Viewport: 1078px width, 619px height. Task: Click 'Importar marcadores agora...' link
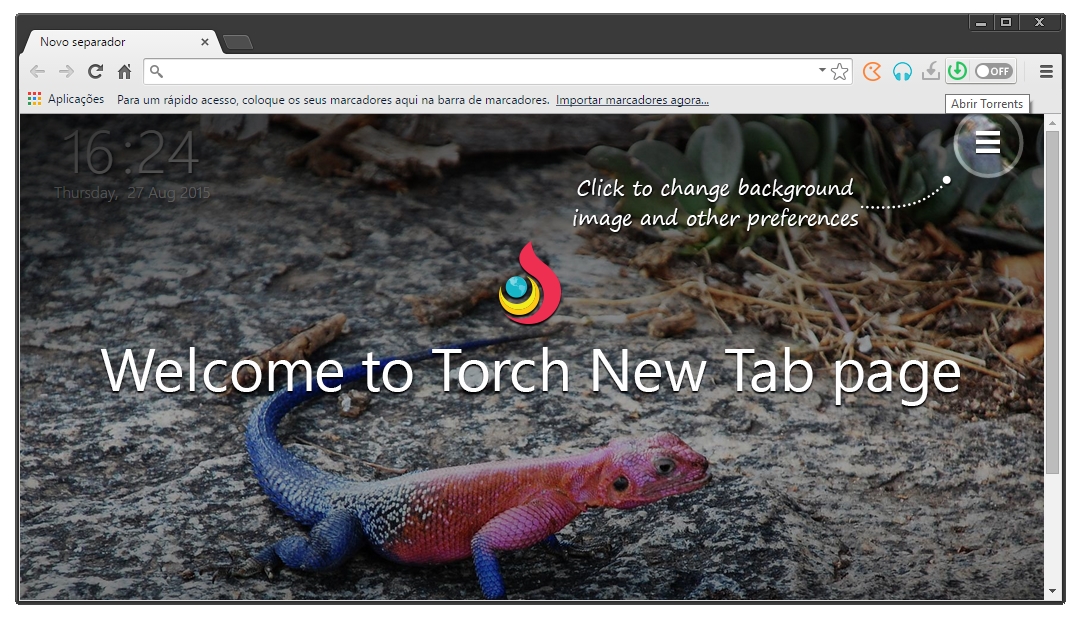click(632, 100)
